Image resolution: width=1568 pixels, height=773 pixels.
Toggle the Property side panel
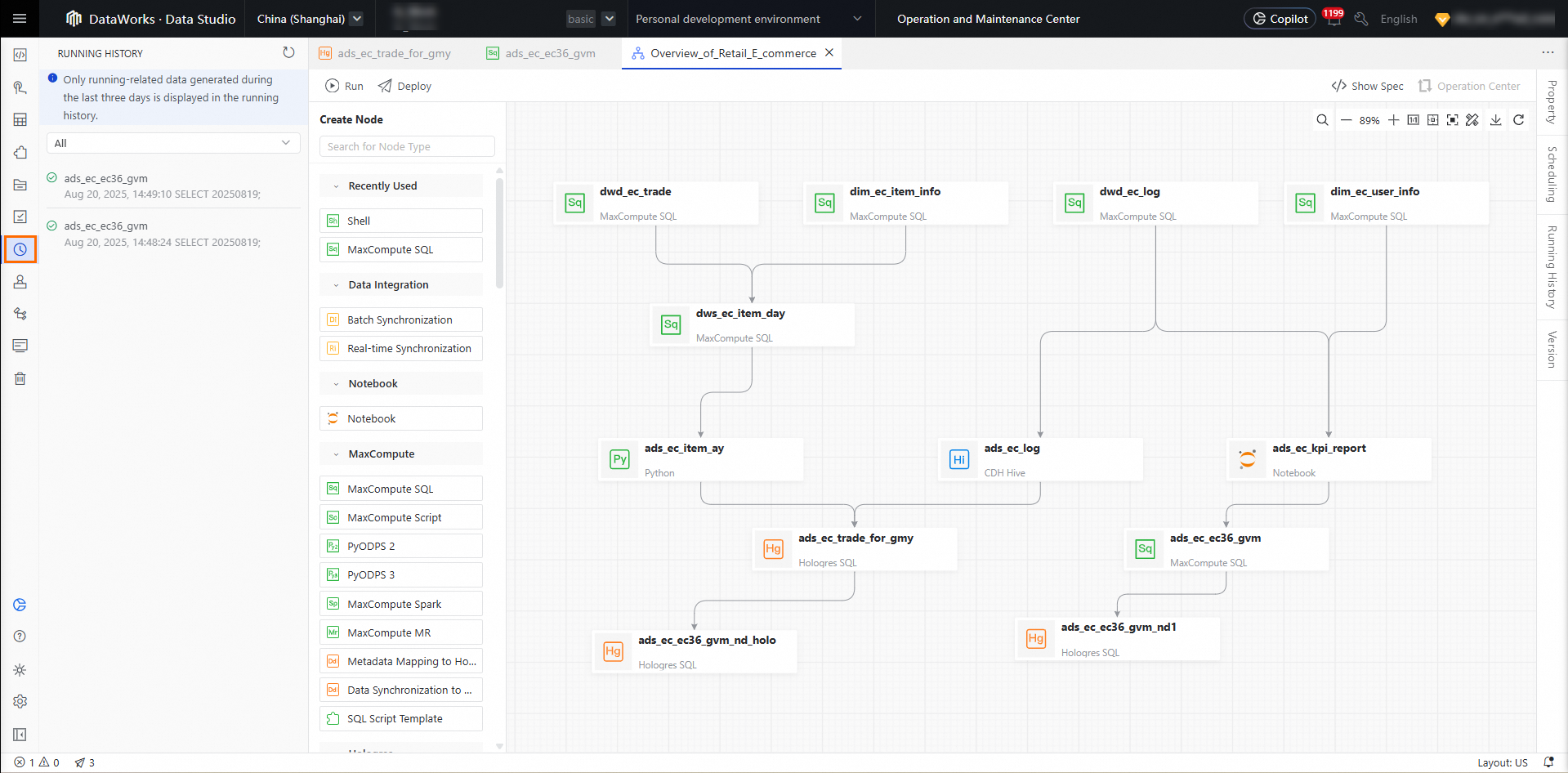1552,102
